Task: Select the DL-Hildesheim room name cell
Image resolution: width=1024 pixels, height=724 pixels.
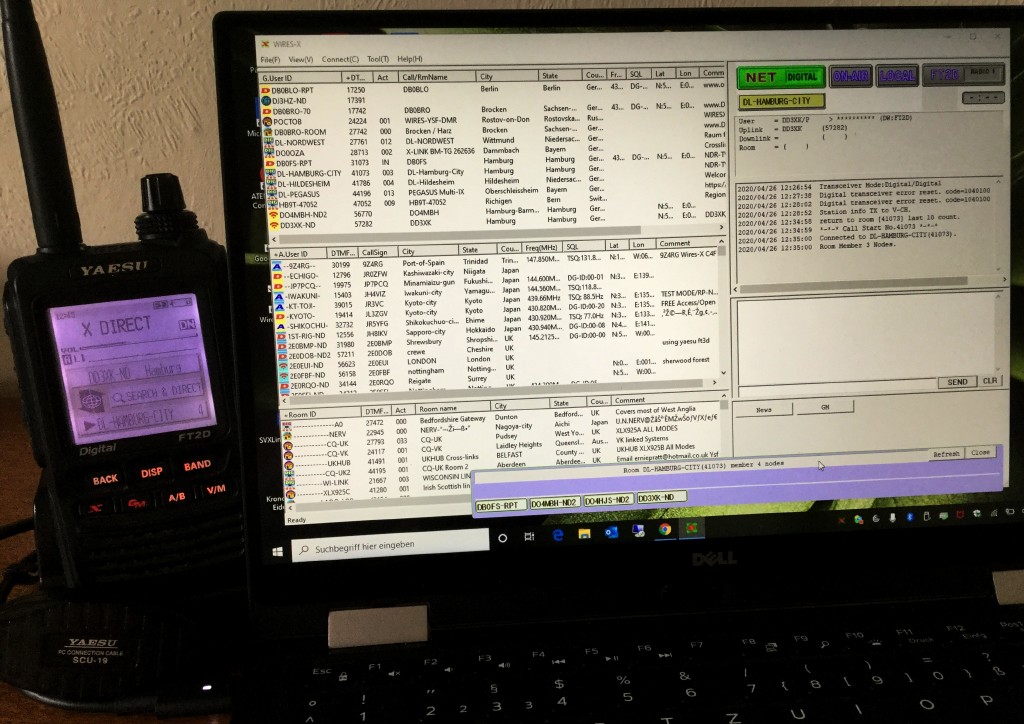Action: [431, 182]
